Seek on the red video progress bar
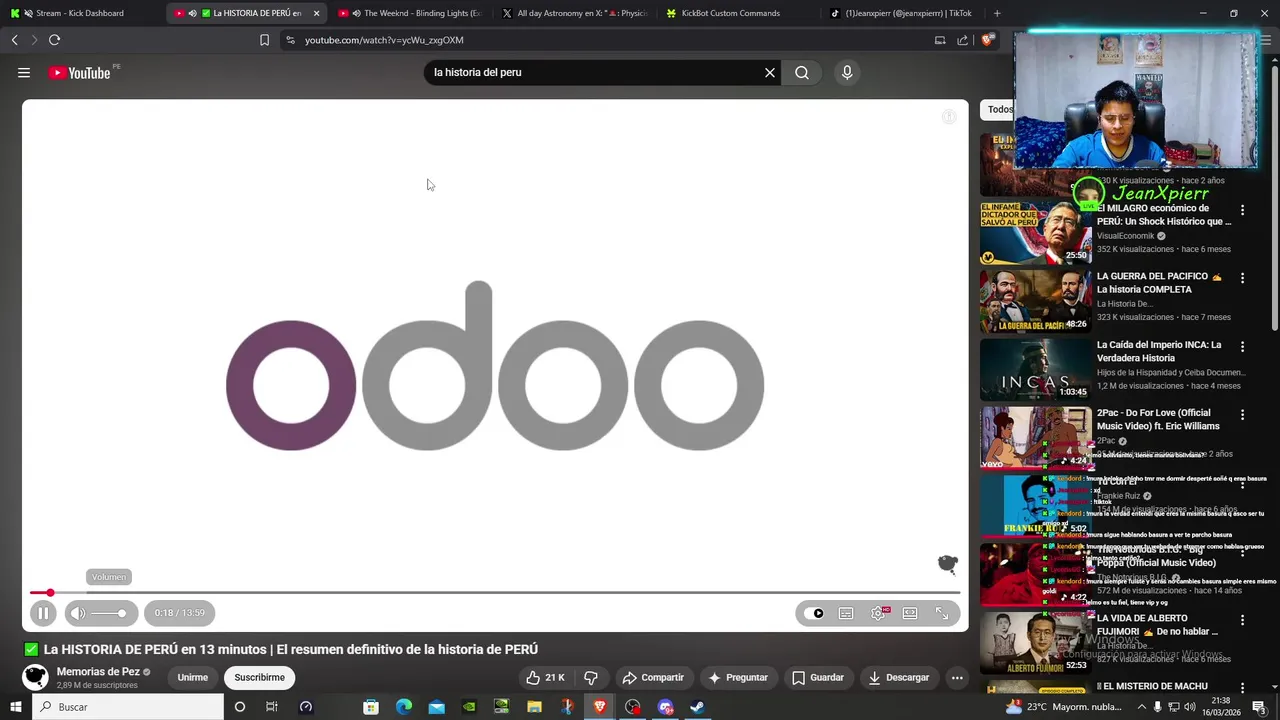Screen dimensions: 1280x720 click(495, 593)
